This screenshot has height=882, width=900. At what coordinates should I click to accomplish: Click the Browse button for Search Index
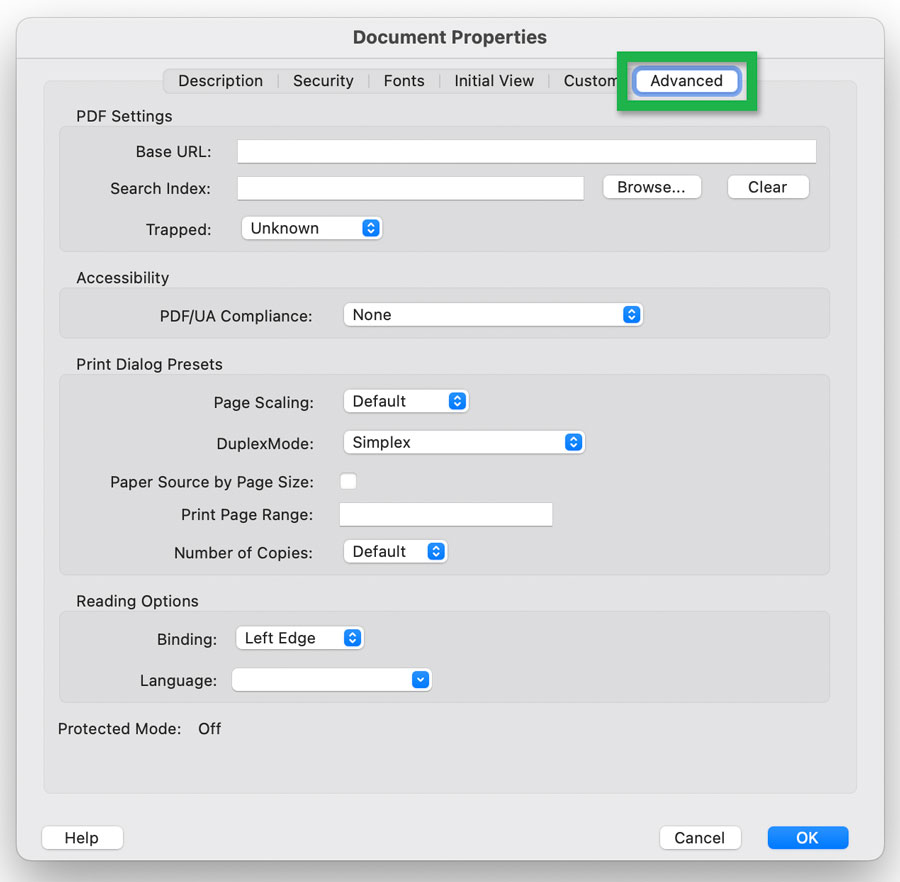click(x=651, y=187)
